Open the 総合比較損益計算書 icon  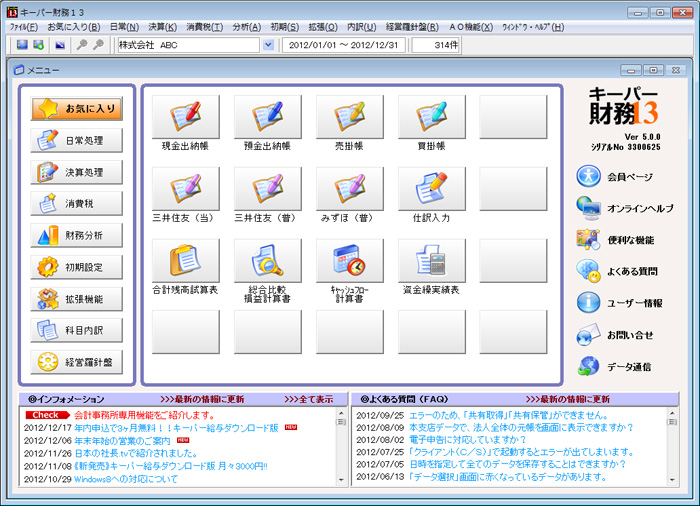click(268, 261)
